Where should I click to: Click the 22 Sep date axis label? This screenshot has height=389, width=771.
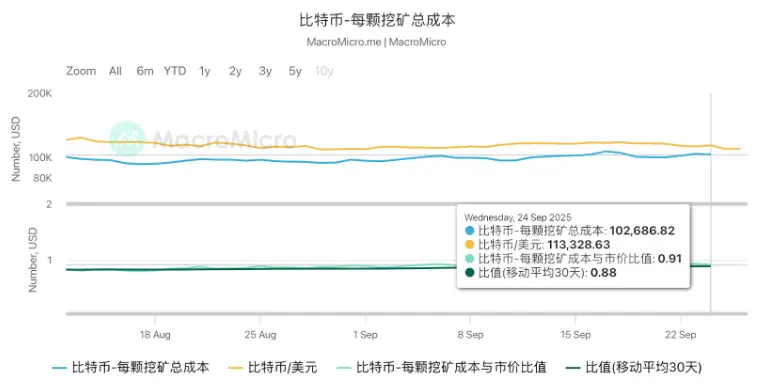pyautogui.click(x=681, y=335)
